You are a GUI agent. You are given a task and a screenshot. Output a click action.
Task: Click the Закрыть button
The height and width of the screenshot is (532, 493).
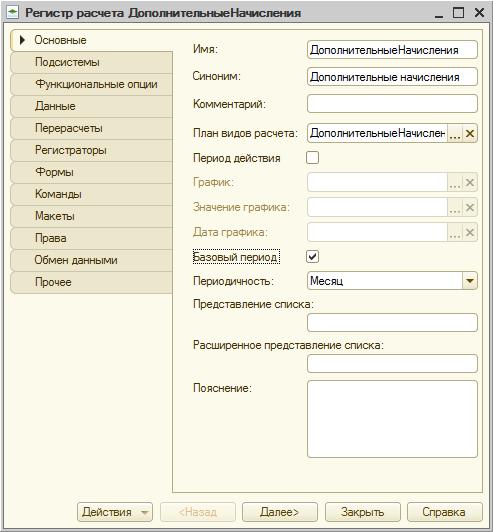click(x=363, y=512)
